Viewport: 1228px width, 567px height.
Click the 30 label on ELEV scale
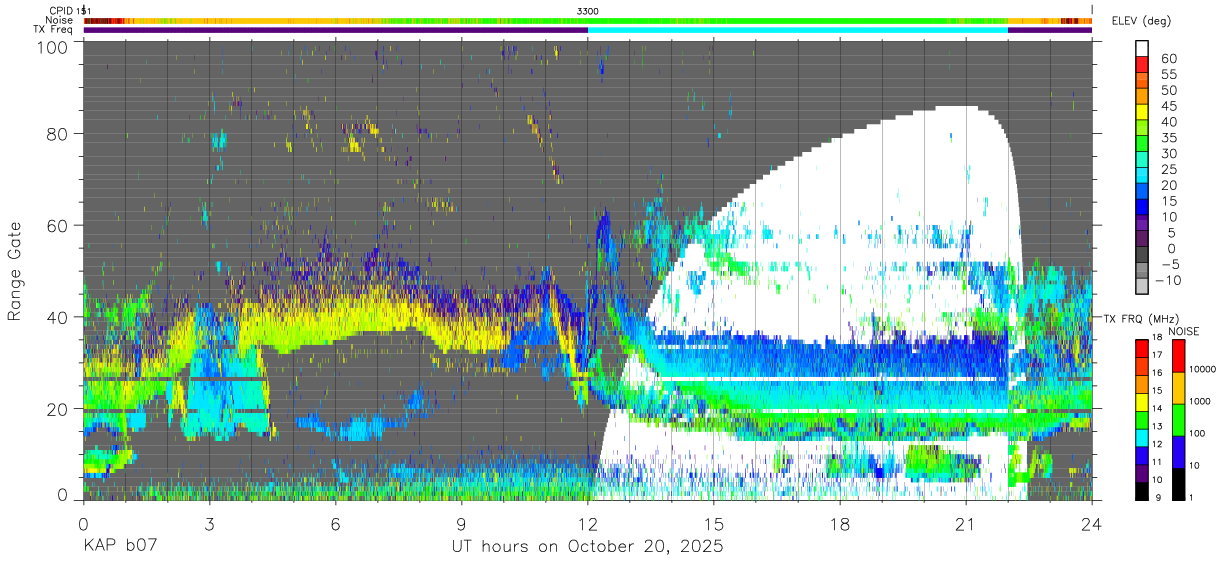[x=1169, y=153]
